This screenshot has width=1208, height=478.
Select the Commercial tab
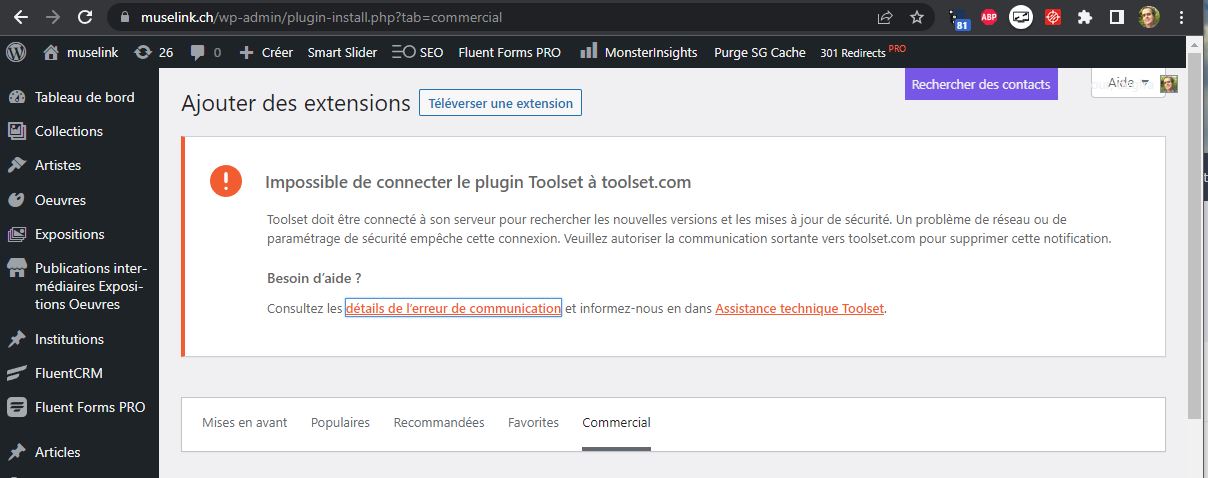point(616,423)
